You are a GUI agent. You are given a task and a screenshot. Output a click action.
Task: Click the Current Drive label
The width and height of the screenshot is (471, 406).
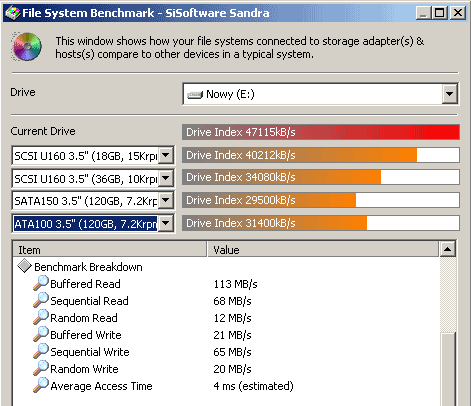[43, 131]
